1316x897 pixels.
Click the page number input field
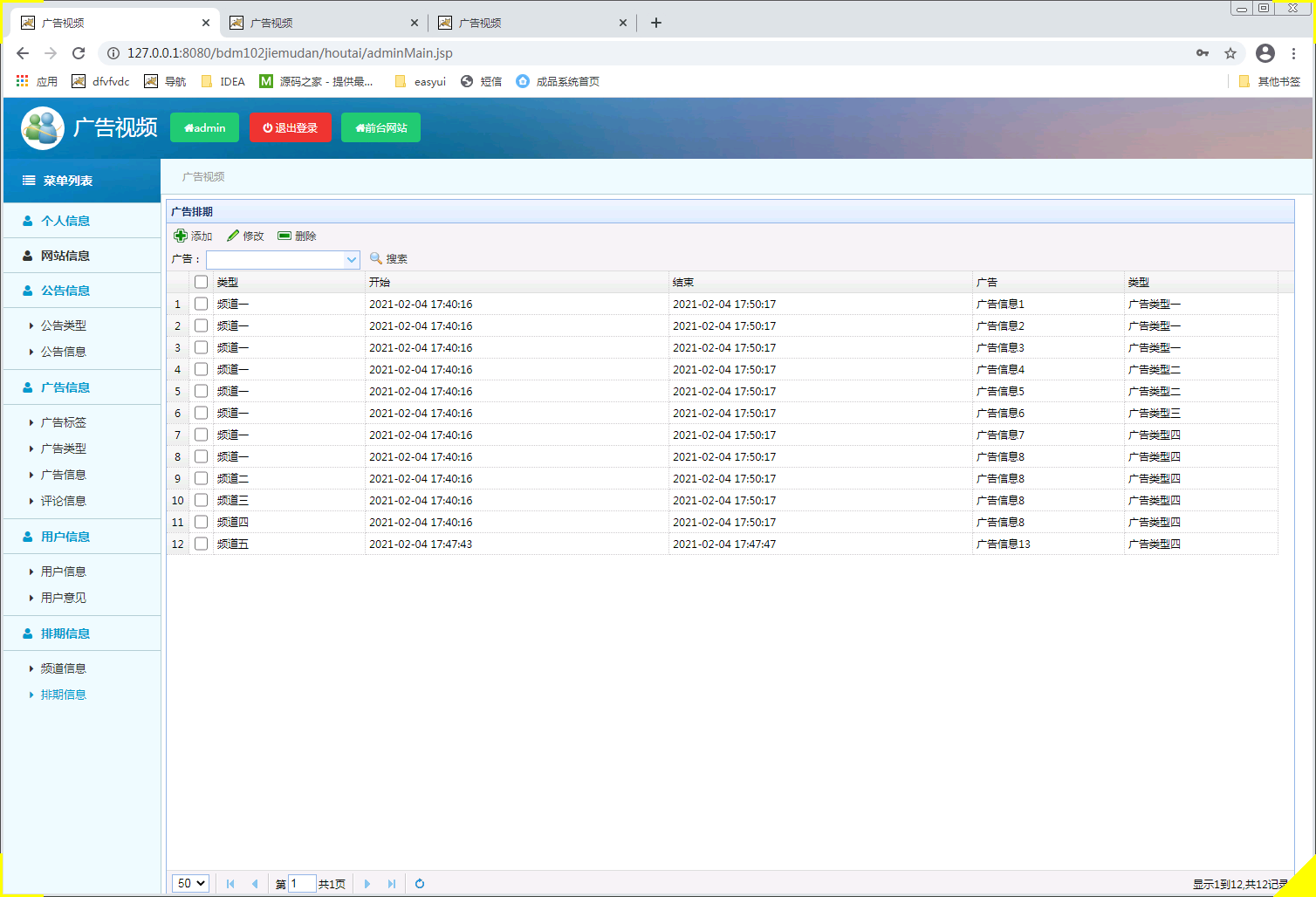coord(301,884)
